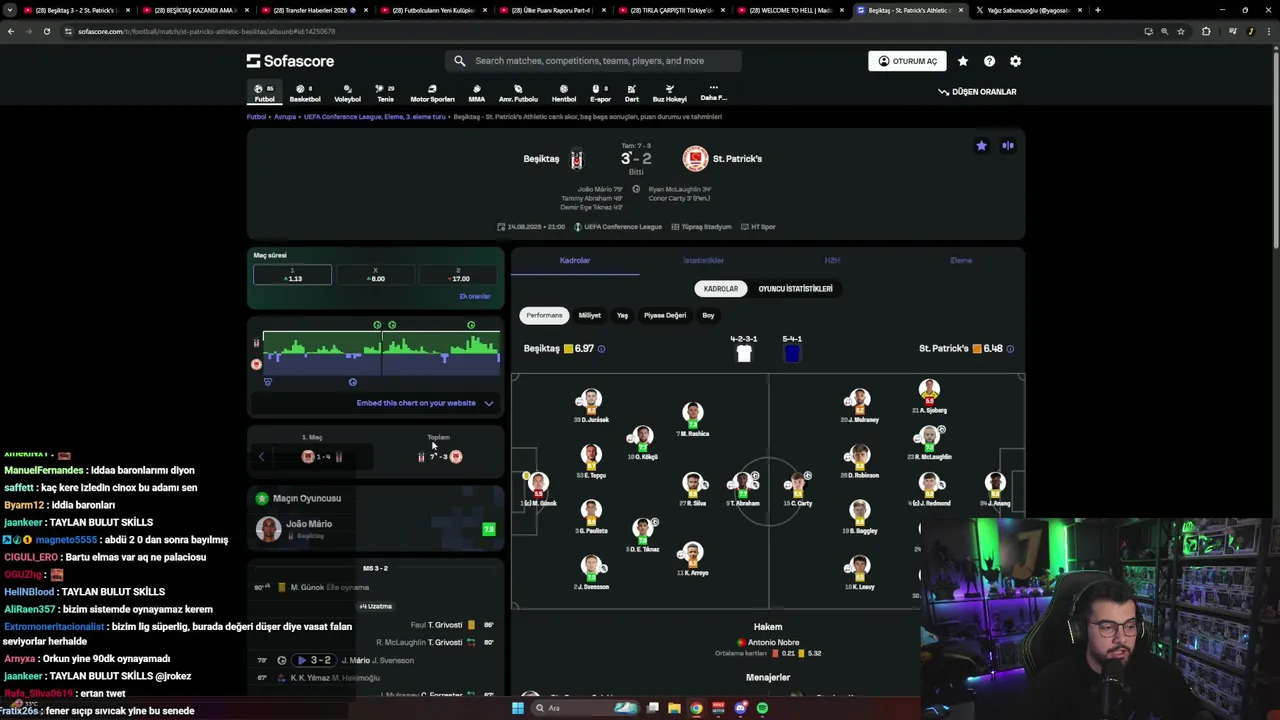The image size is (1280, 720).
Task: Click the browser back arrow
Action: 11,31
